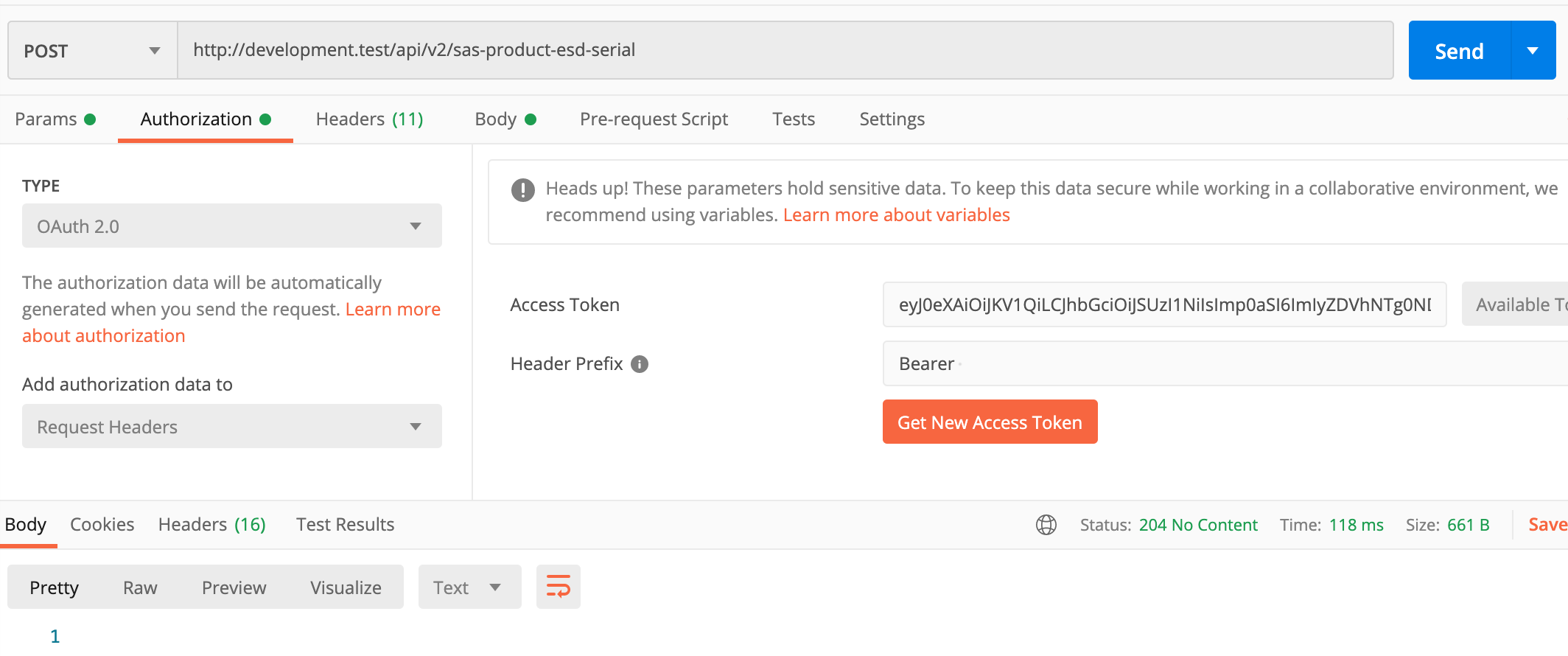This screenshot has height=656, width=1568.
Task: Click the Send request button
Action: pyautogui.click(x=1459, y=51)
